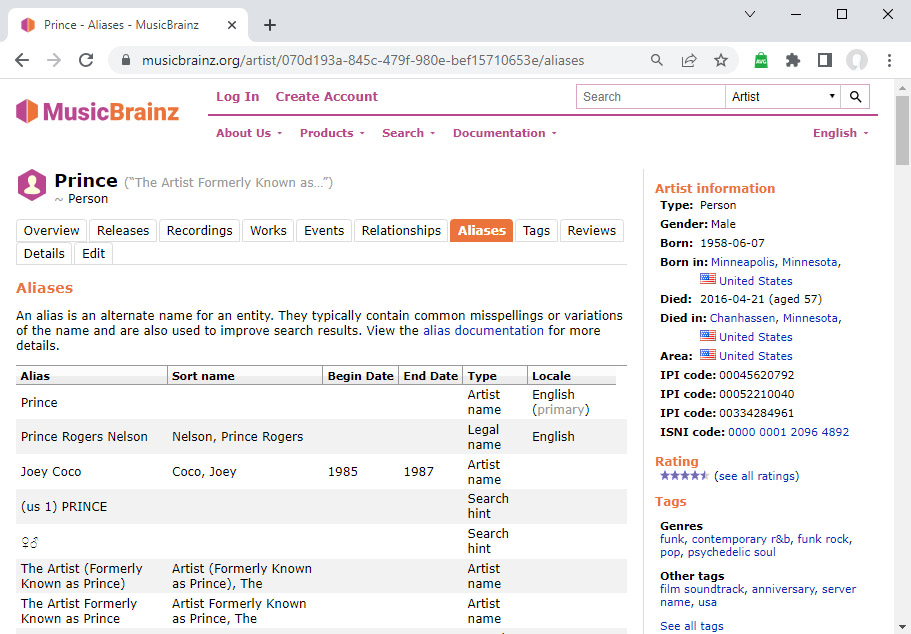911x634 pixels.
Task: Click the flag beside Born in United States
Action: [708, 279]
